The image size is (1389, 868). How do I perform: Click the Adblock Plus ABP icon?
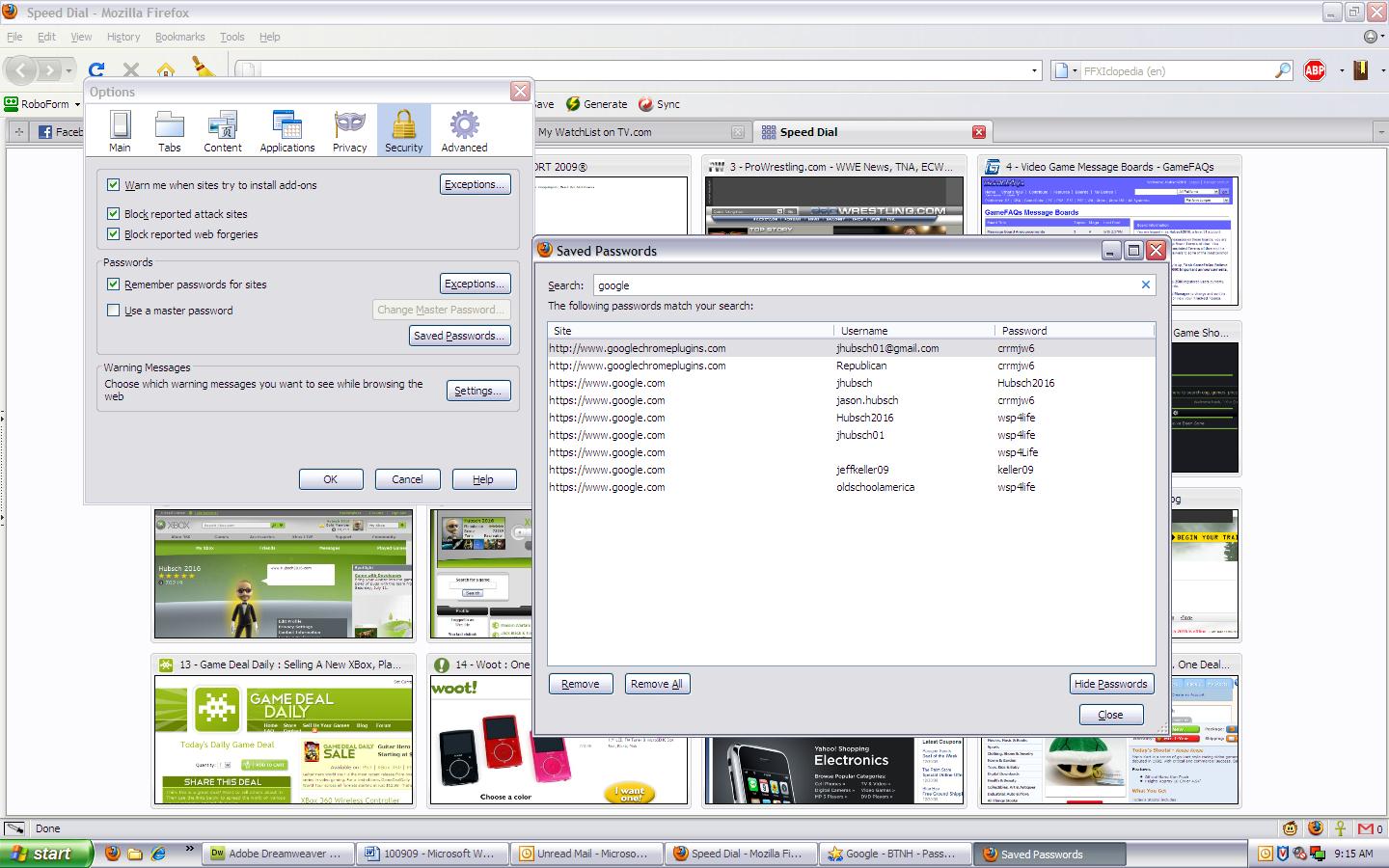[1314, 69]
